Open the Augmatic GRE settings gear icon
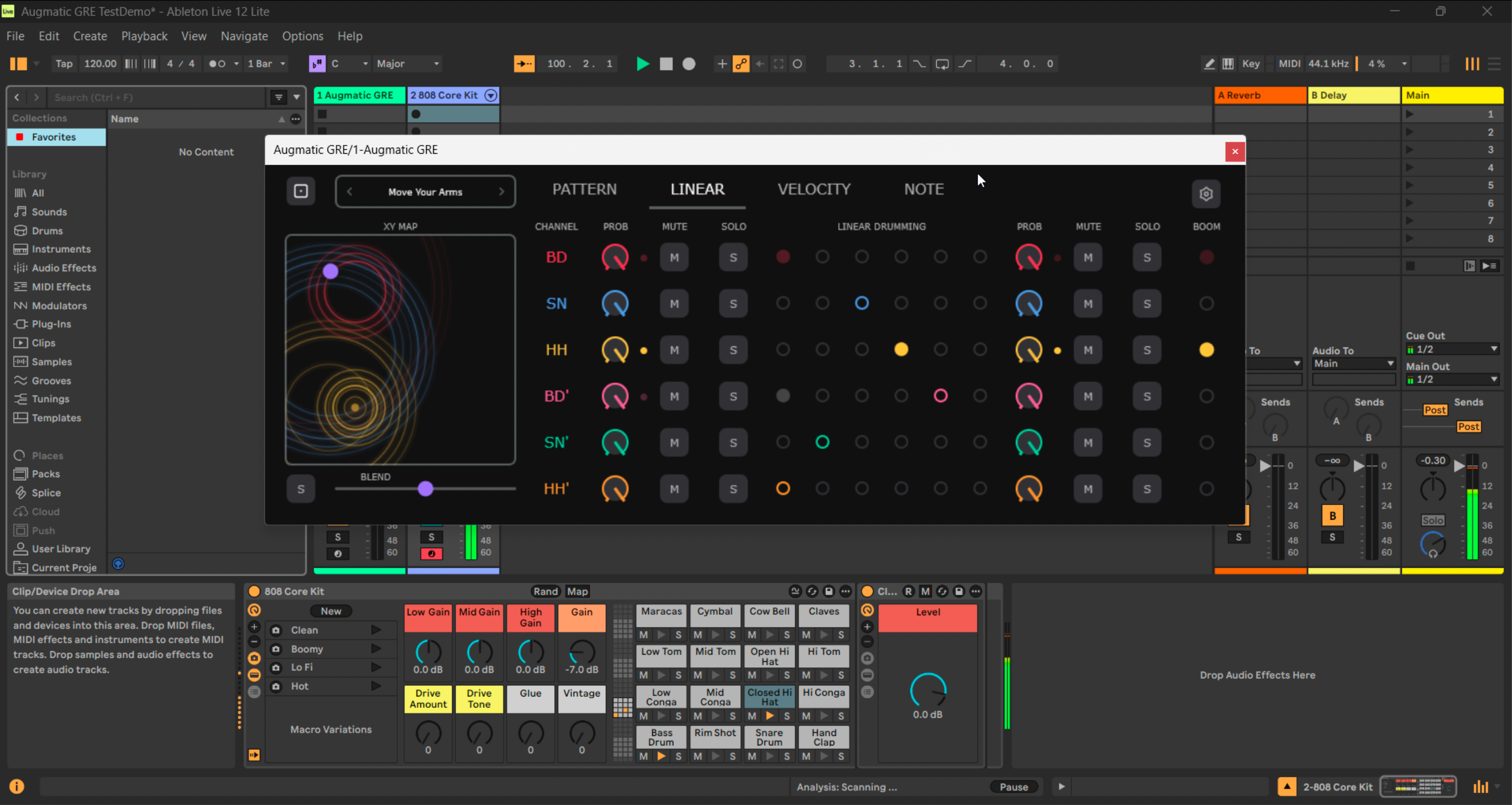This screenshot has width=1512, height=805. tap(1206, 194)
